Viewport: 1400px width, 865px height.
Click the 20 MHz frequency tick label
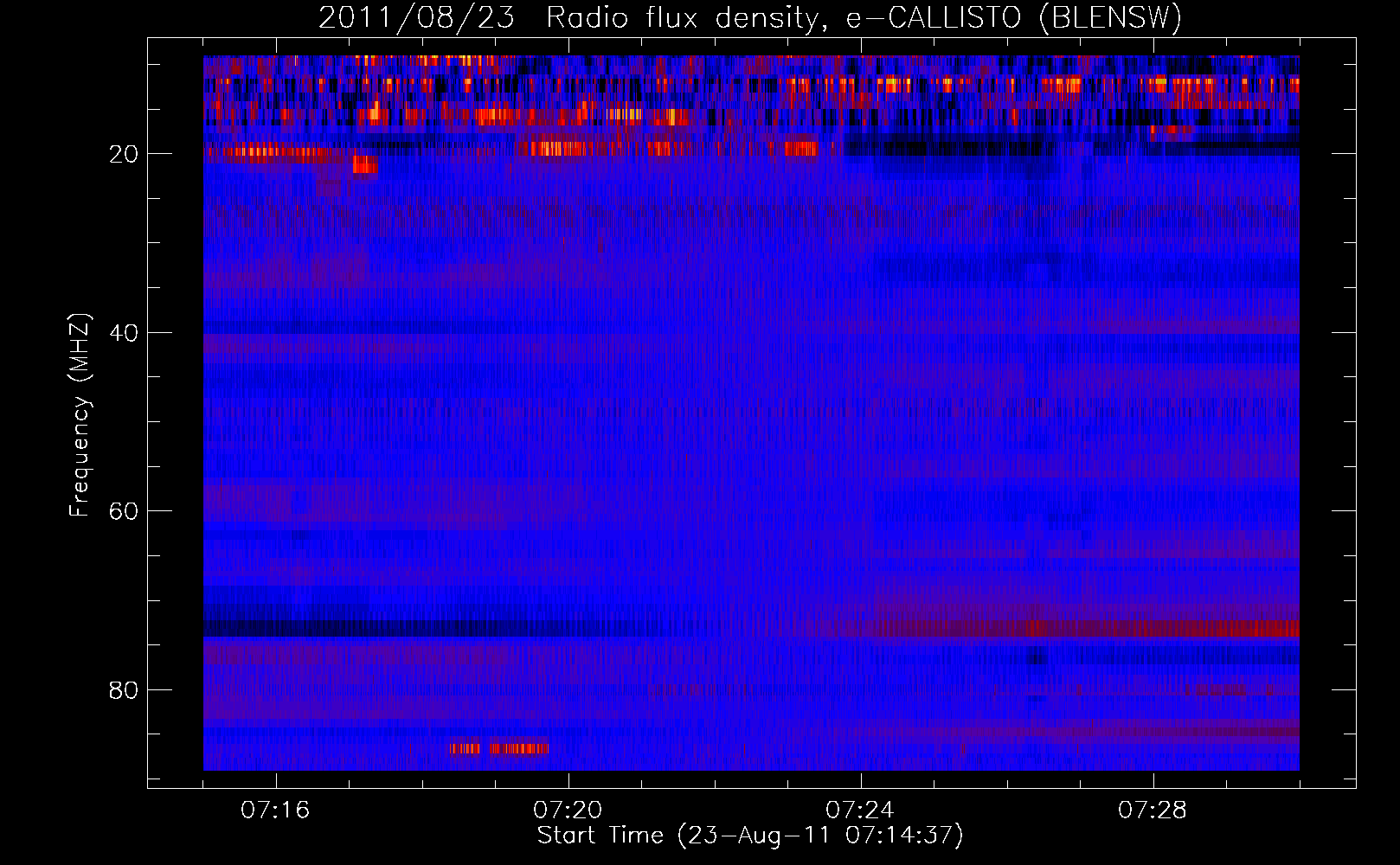click(124, 154)
